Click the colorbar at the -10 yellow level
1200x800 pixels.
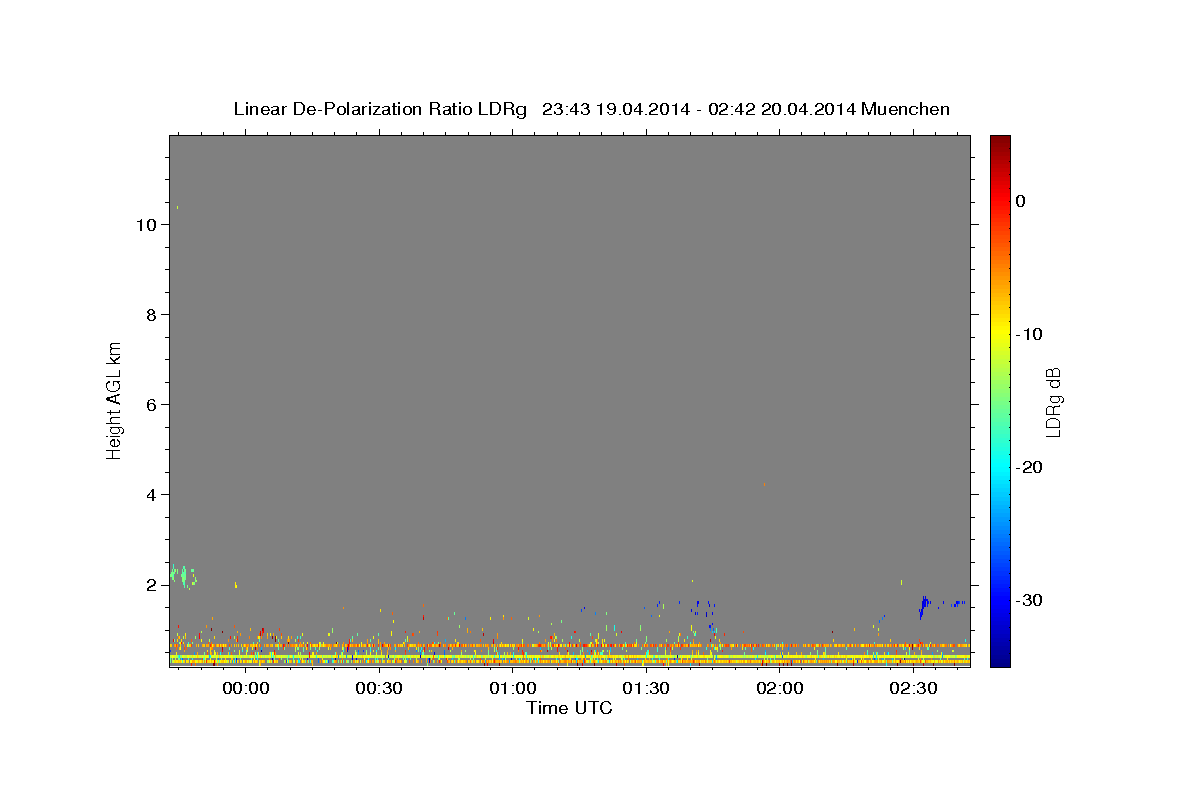pyautogui.click(x=1000, y=334)
